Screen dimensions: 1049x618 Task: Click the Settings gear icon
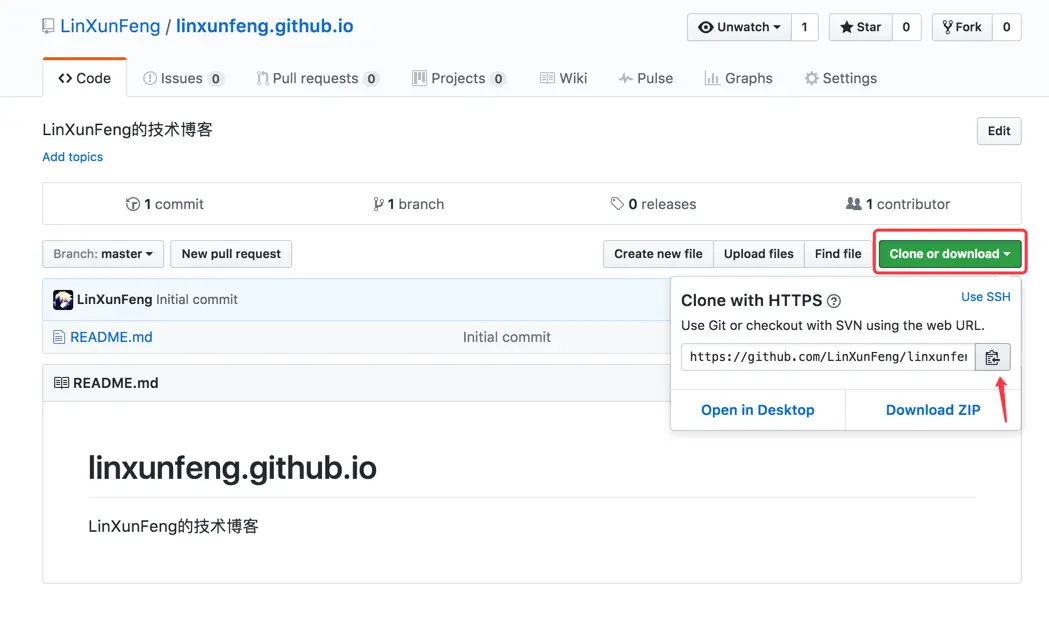coord(812,78)
